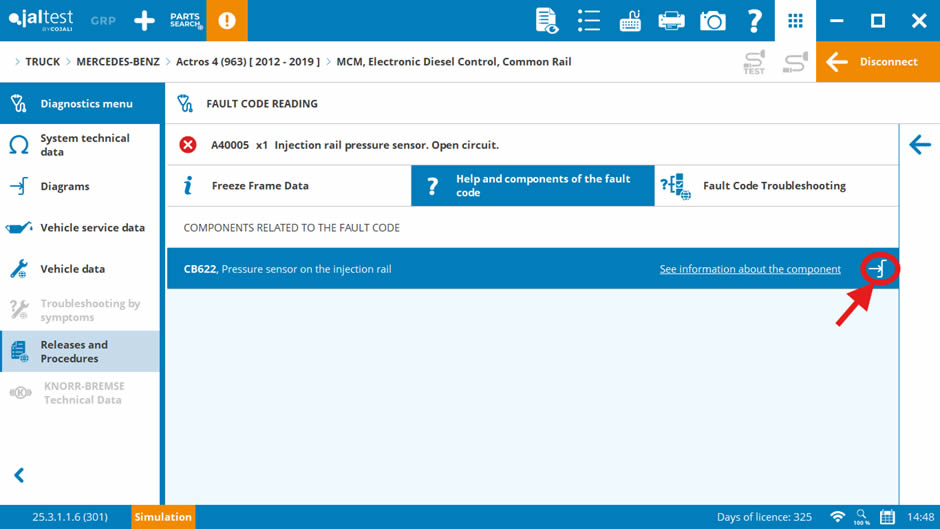
Task: Open the apps grid icon
Action: pos(795,20)
